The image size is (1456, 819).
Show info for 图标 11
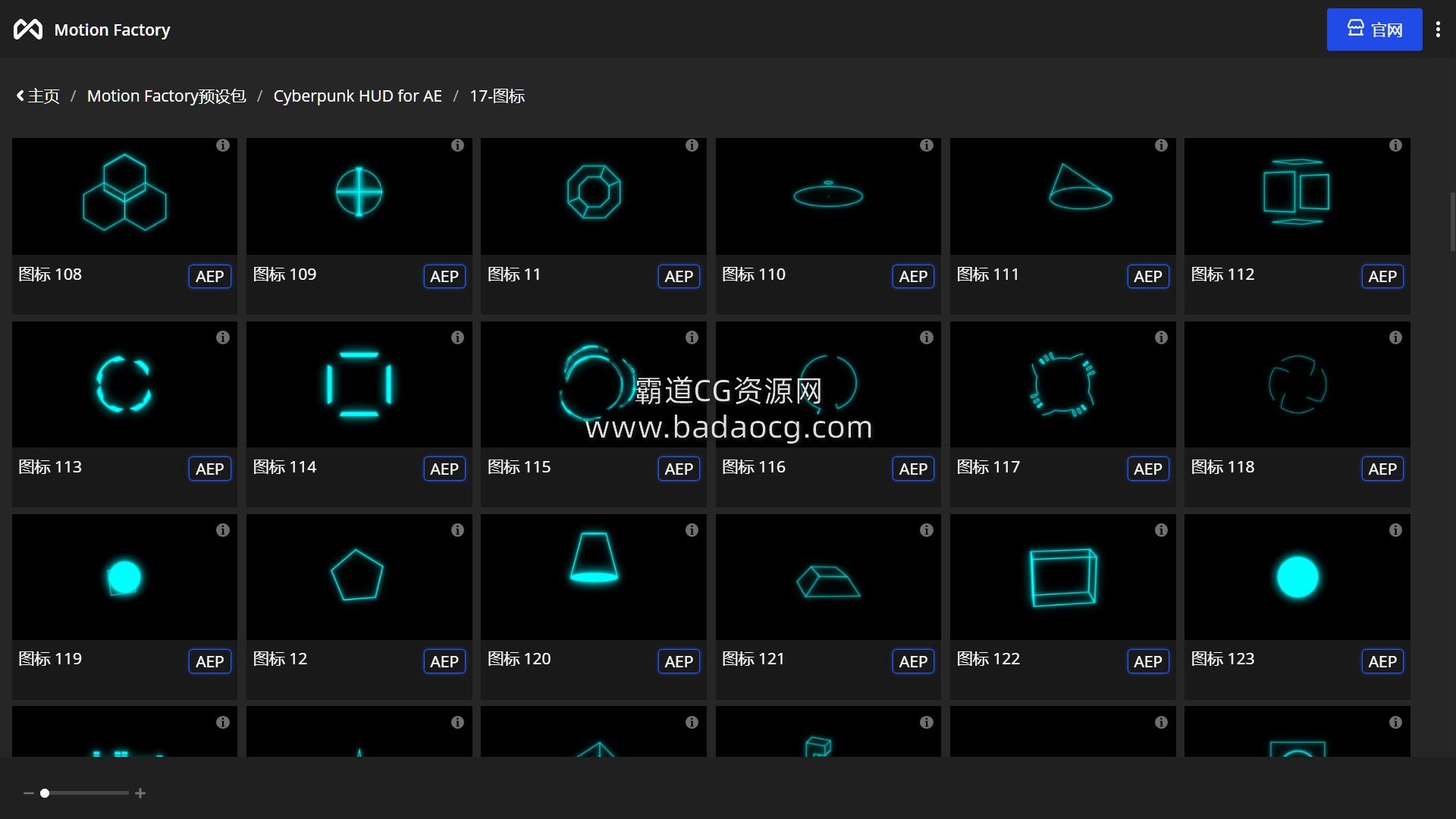point(692,145)
